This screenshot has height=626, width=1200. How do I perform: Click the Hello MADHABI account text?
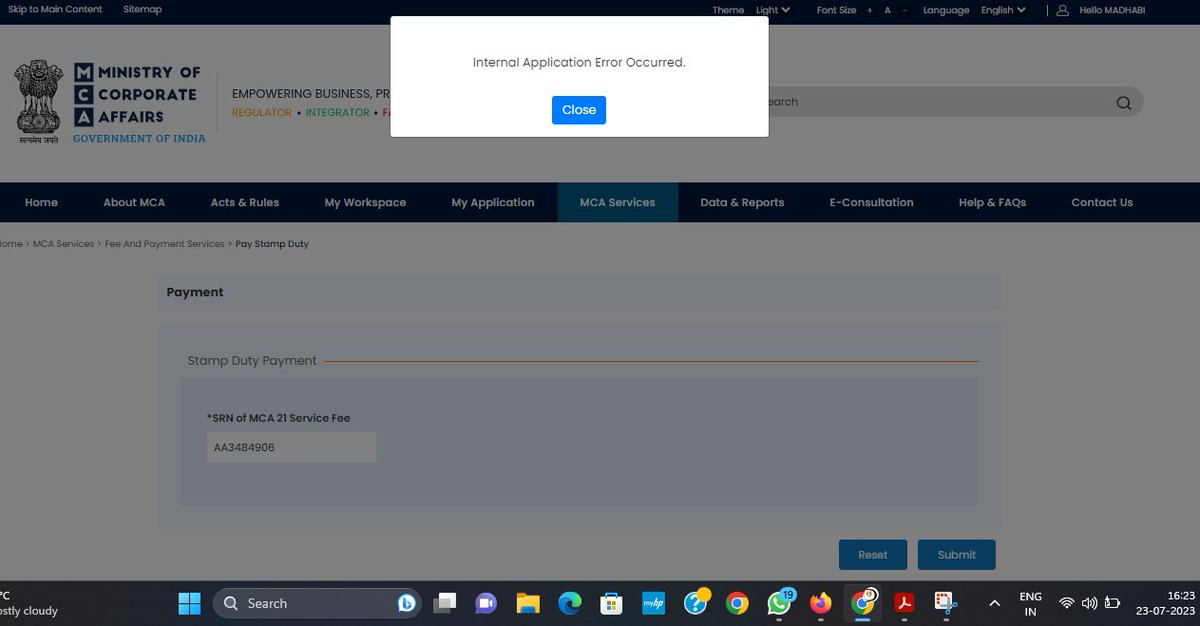coord(1112,10)
